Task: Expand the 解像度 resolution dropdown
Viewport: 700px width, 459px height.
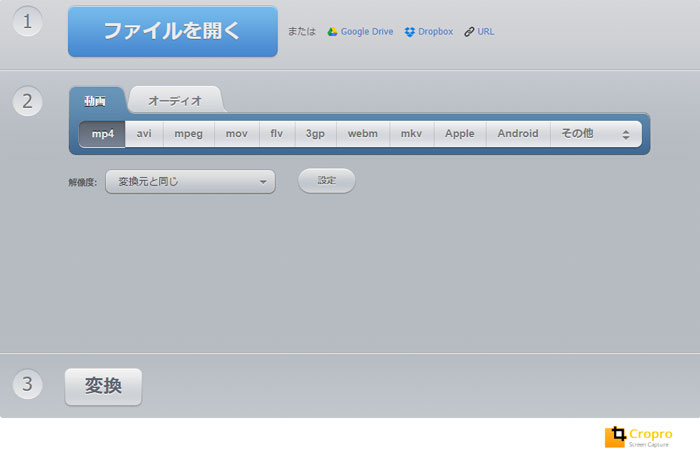Action: pos(190,182)
